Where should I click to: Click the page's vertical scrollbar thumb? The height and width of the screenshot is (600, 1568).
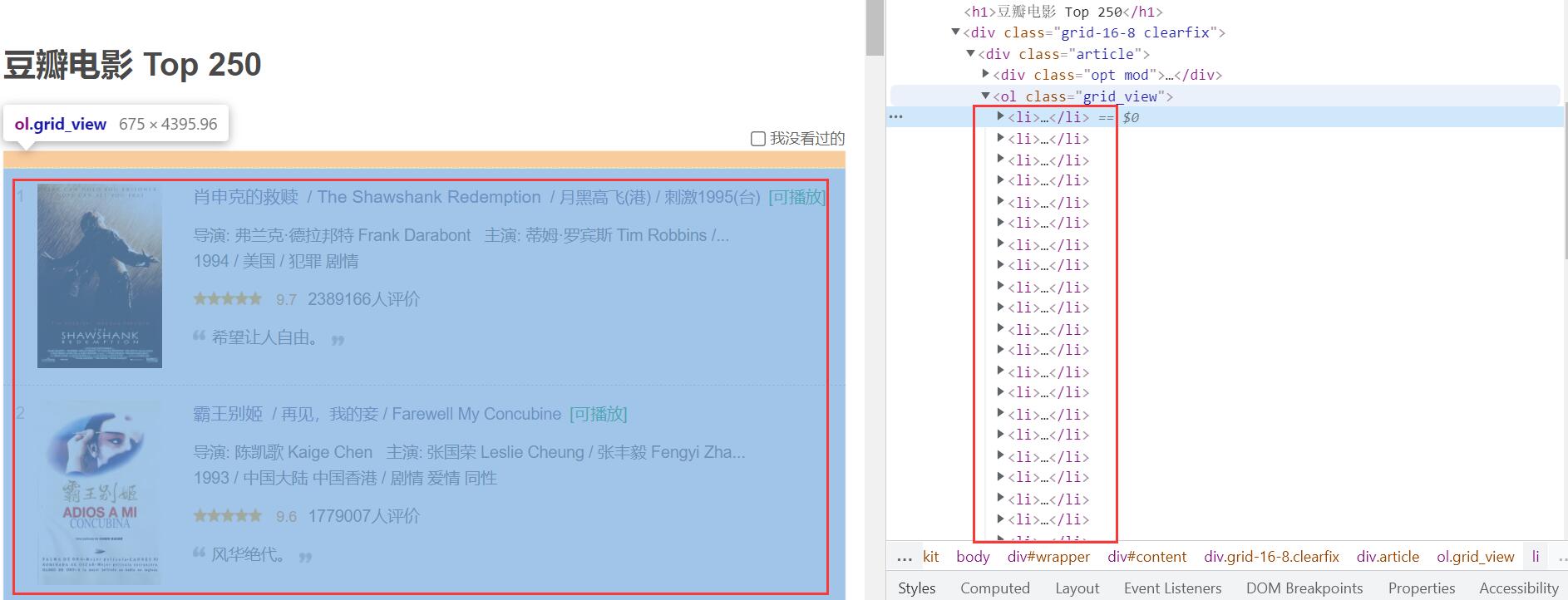click(874, 27)
